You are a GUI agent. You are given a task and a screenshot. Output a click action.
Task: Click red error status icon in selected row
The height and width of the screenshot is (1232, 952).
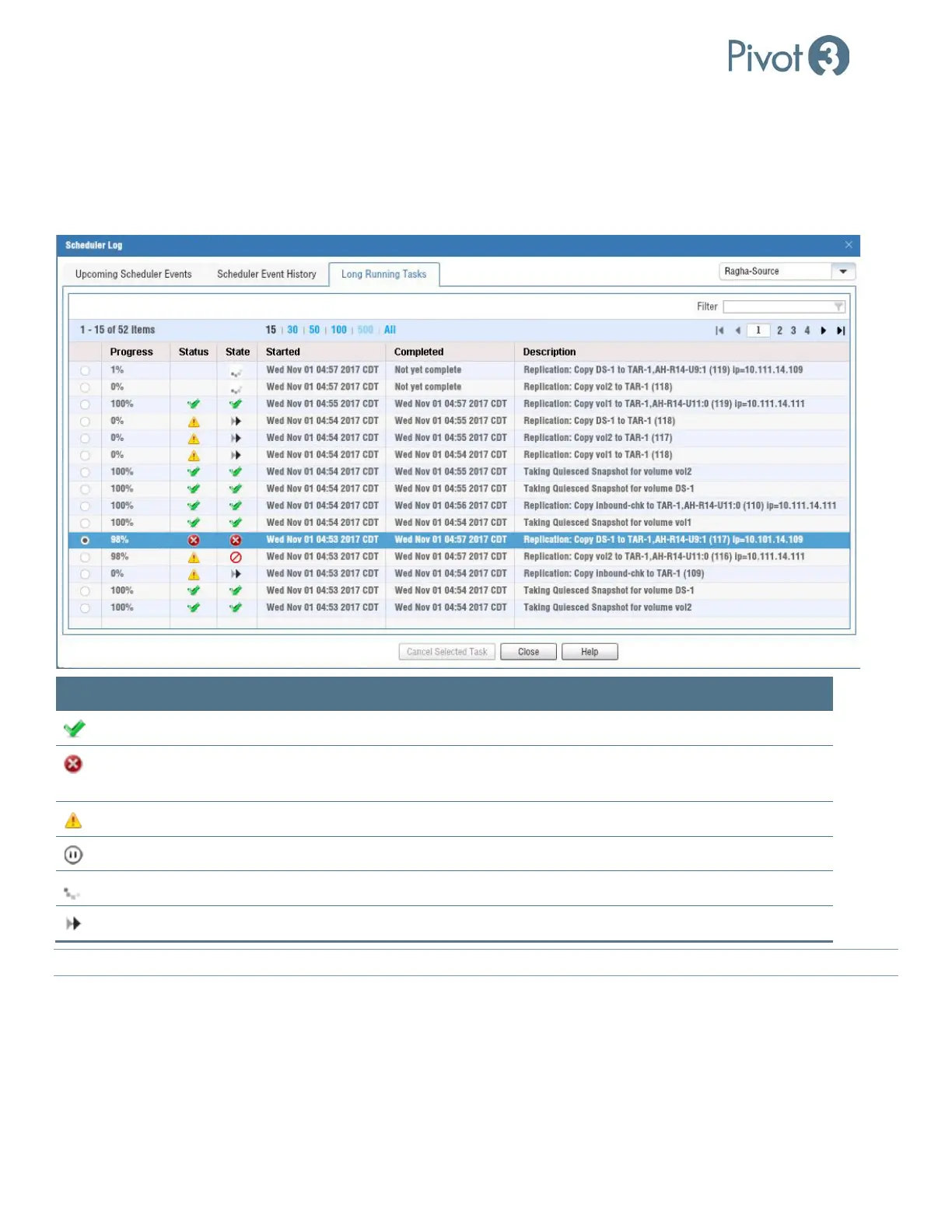[x=194, y=540]
